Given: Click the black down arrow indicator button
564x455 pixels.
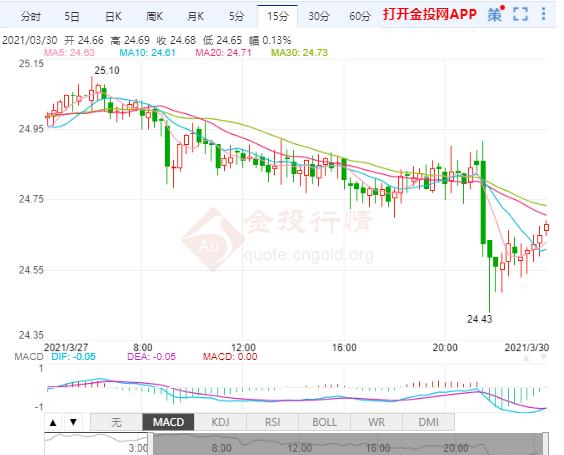Looking at the screenshot, I should click(x=73, y=422).
